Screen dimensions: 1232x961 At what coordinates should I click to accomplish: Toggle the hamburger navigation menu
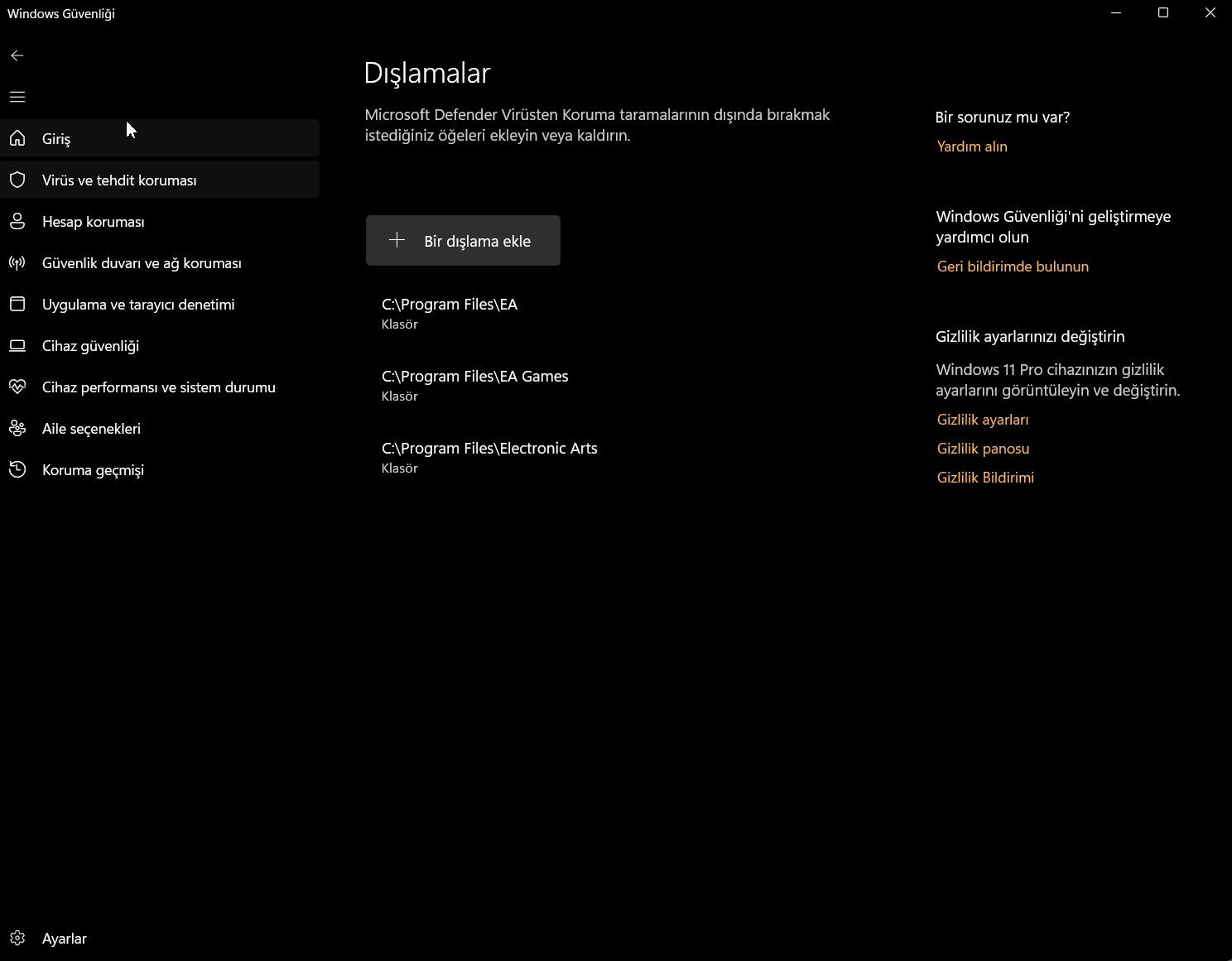(x=17, y=97)
